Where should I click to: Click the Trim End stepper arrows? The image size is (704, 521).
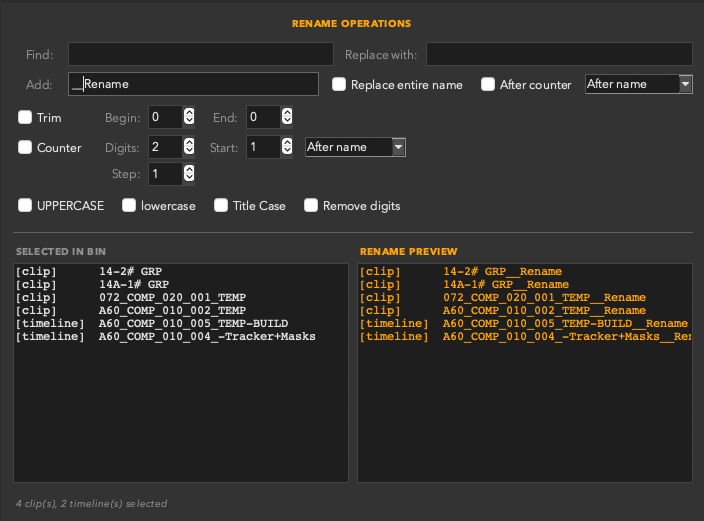pyautogui.click(x=287, y=117)
